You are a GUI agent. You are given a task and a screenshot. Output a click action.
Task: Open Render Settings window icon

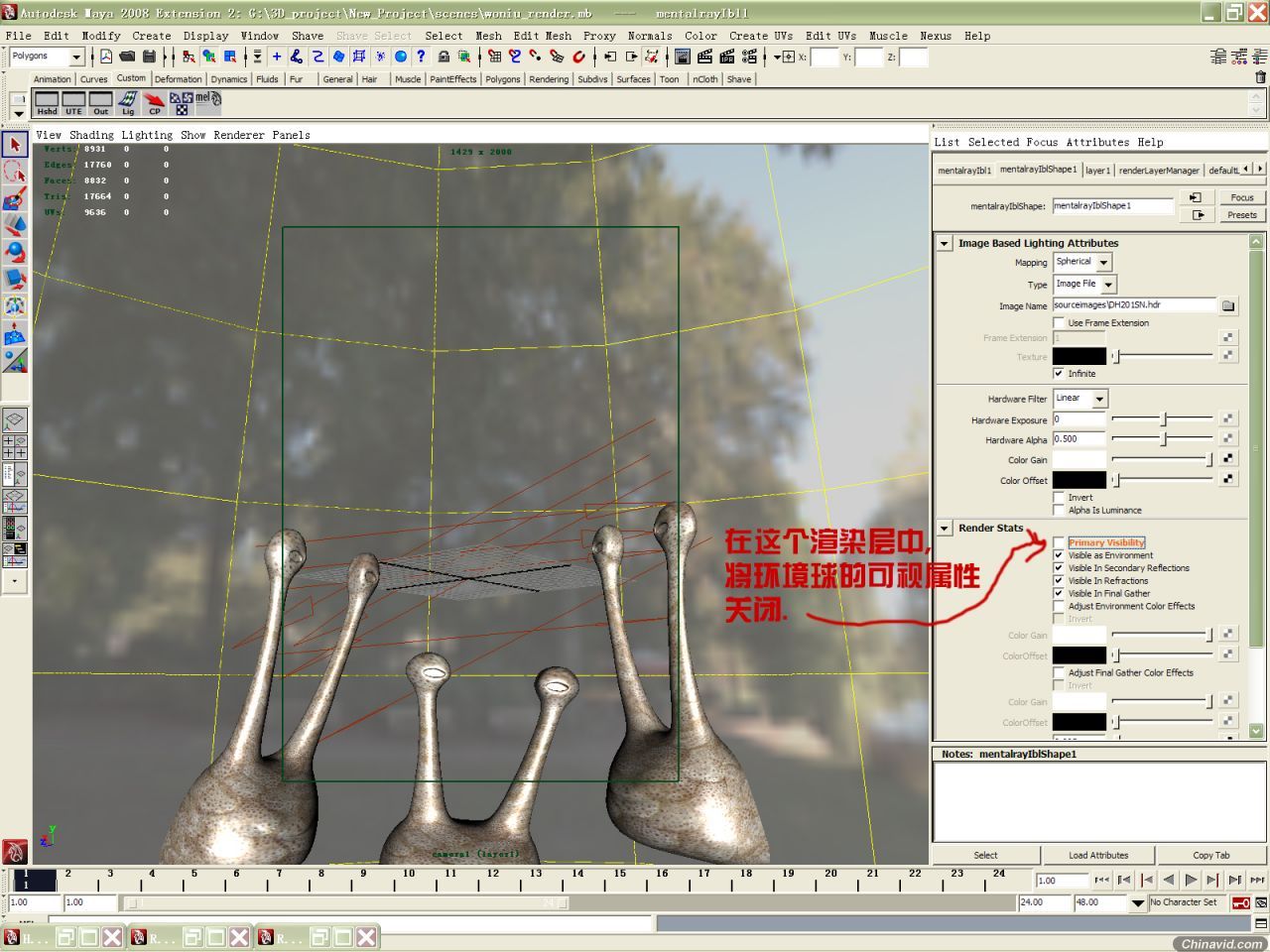coord(749,57)
